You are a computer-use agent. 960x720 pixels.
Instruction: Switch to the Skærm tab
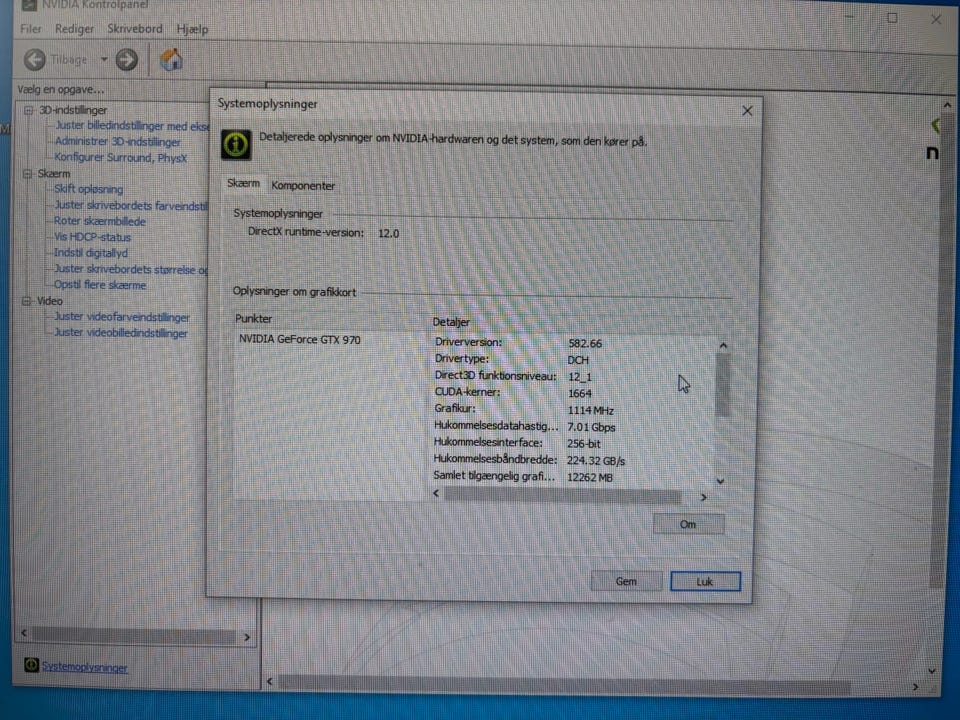pyautogui.click(x=243, y=183)
